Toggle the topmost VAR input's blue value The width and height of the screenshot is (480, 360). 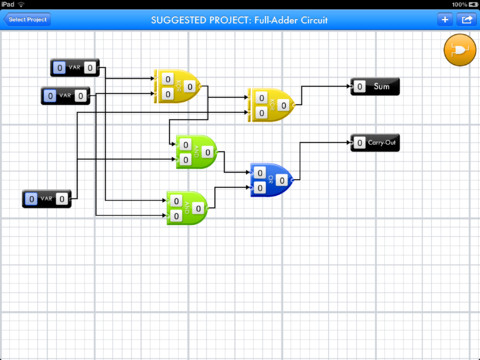(59, 68)
